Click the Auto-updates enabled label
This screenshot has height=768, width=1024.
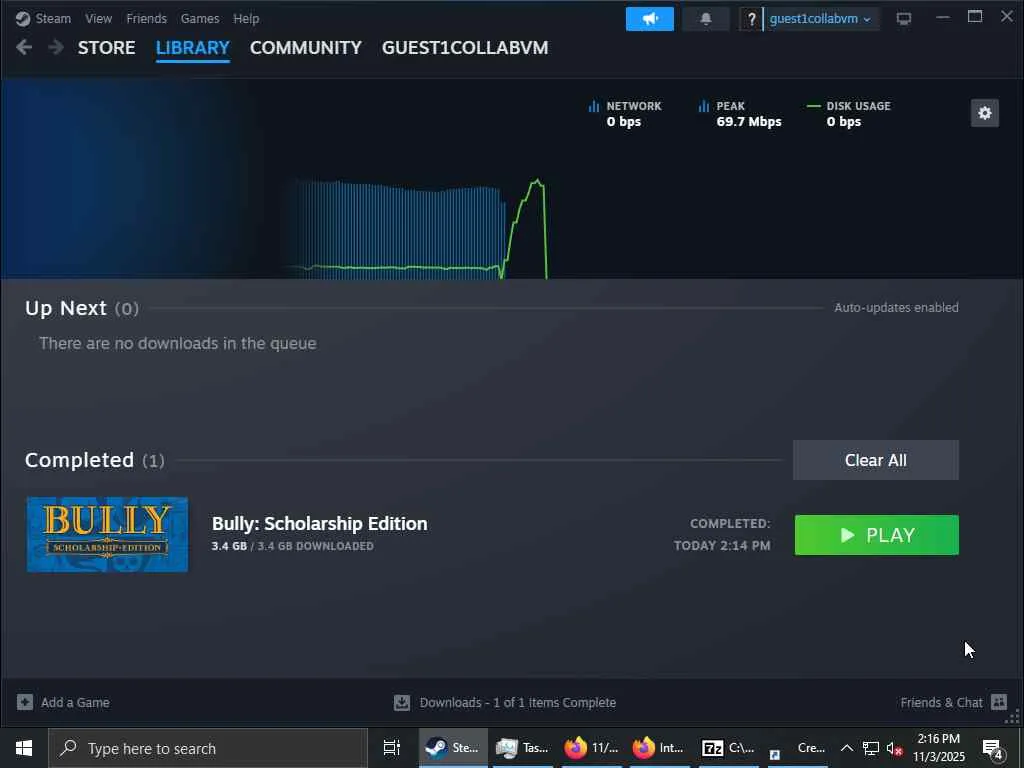click(x=896, y=308)
